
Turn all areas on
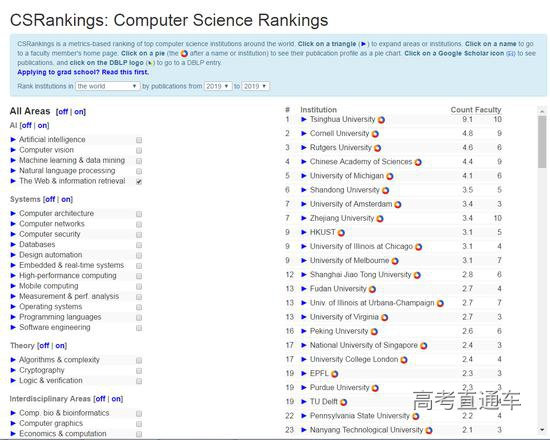pyautogui.click(x=79, y=112)
